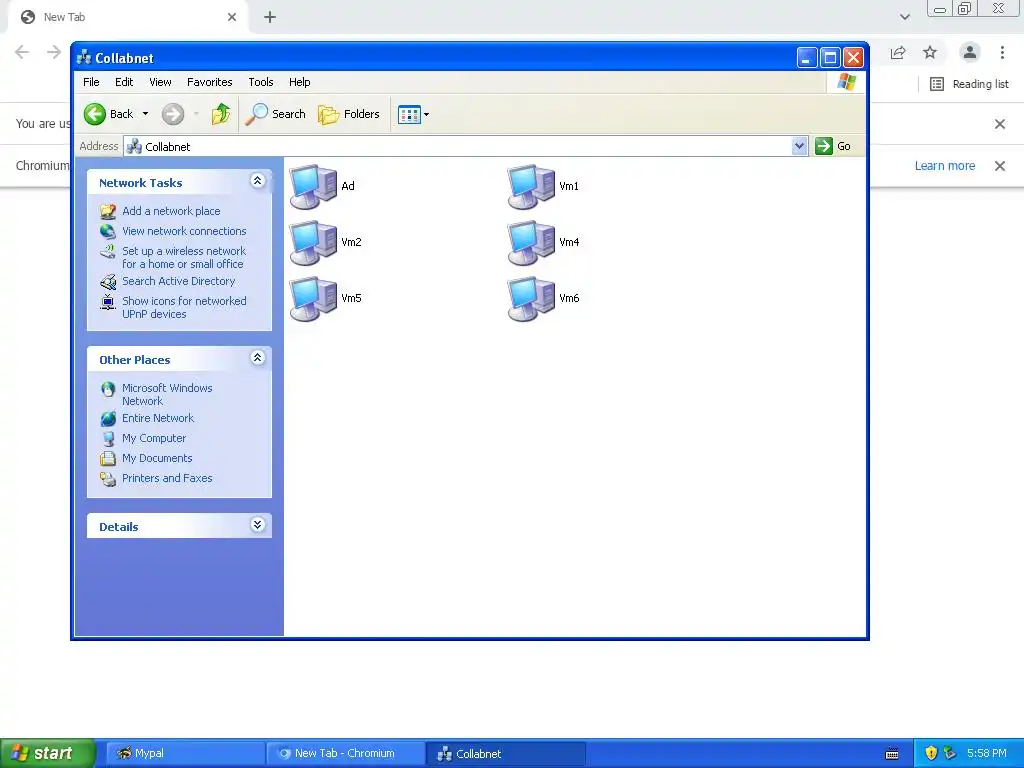Image resolution: width=1024 pixels, height=768 pixels.
Task: Click the Collabnet taskbar button
Action: [505, 754]
